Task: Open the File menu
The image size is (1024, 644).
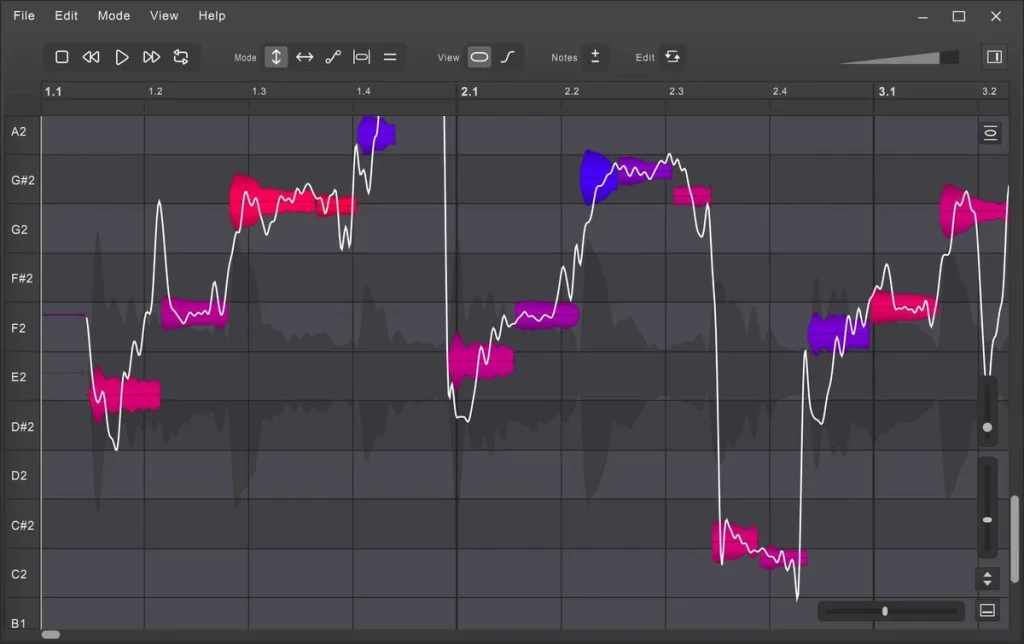Action: (24, 16)
